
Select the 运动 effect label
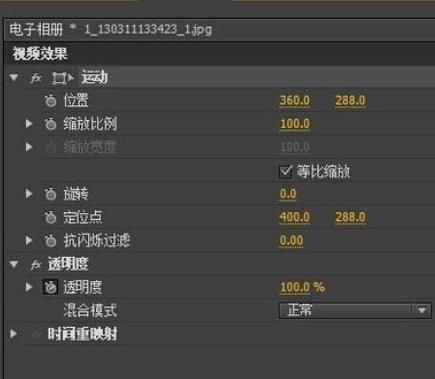[x=95, y=78]
